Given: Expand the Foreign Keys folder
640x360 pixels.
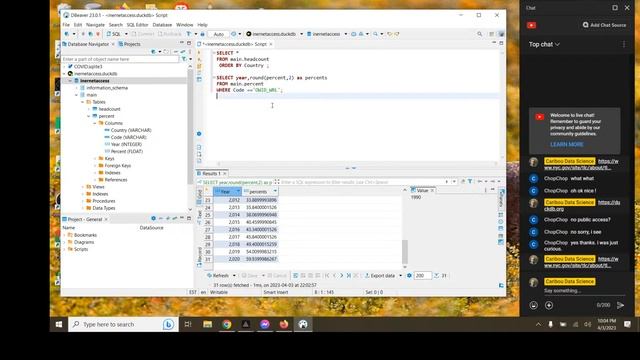Looking at the screenshot, I should pyautogui.click(x=95, y=166).
